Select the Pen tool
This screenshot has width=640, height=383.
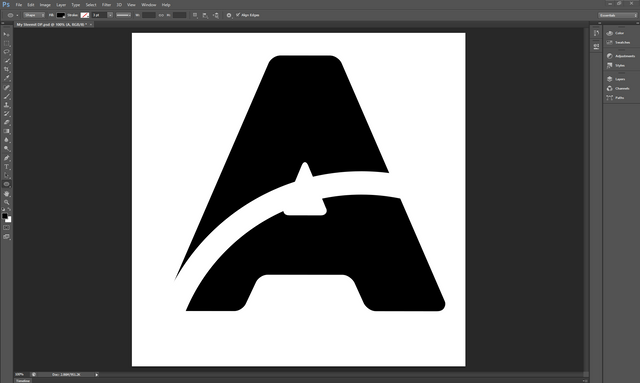[7, 158]
